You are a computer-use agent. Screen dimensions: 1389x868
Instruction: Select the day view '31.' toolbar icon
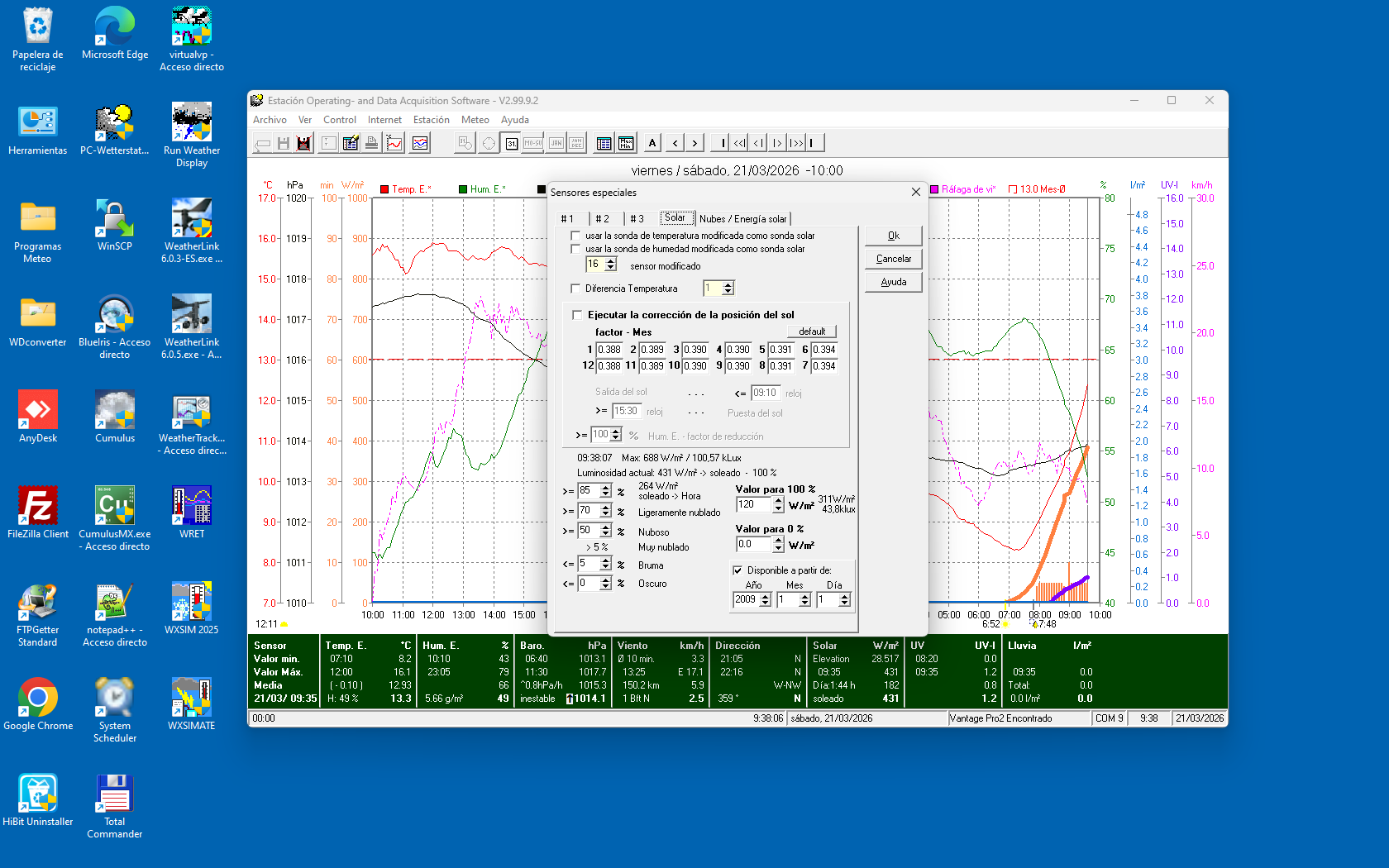(511, 143)
